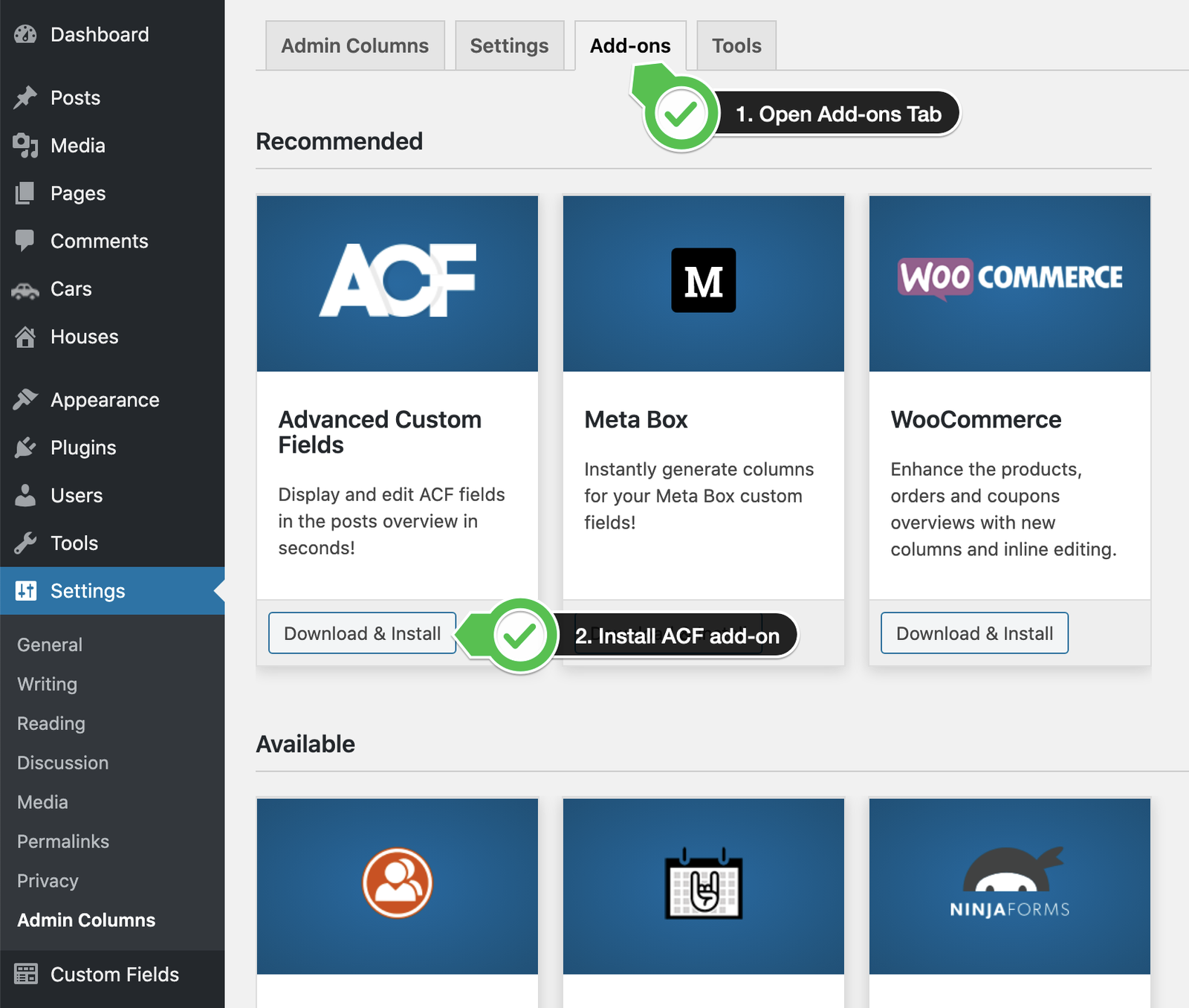Click the Cars menu car icon

25,290
